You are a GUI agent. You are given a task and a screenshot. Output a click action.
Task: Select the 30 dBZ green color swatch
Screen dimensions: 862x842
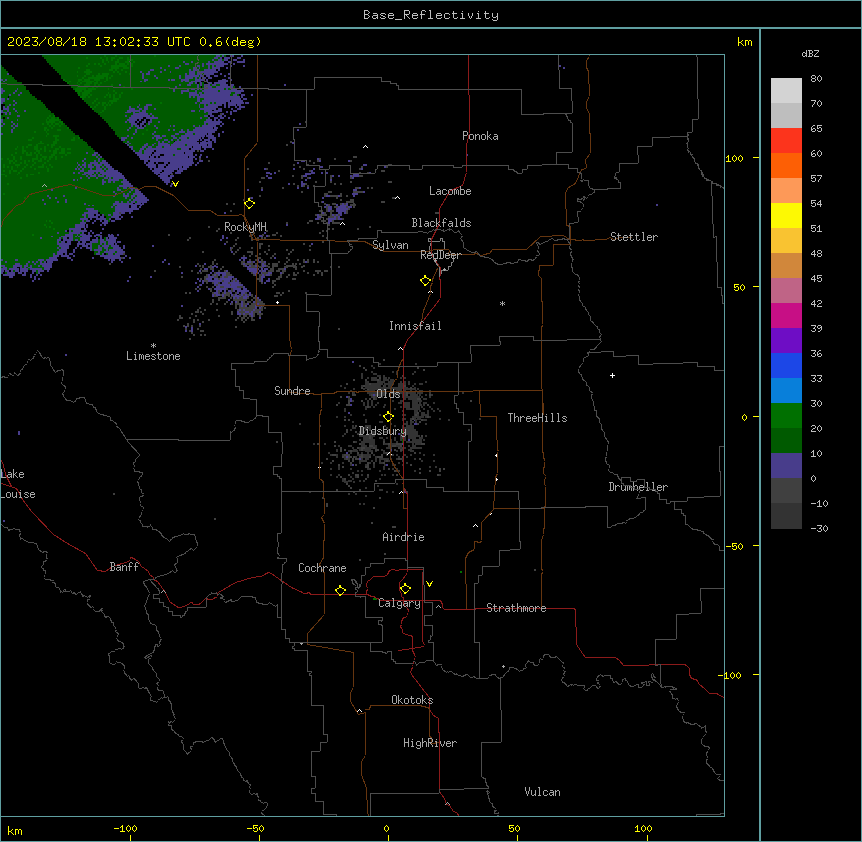786,416
